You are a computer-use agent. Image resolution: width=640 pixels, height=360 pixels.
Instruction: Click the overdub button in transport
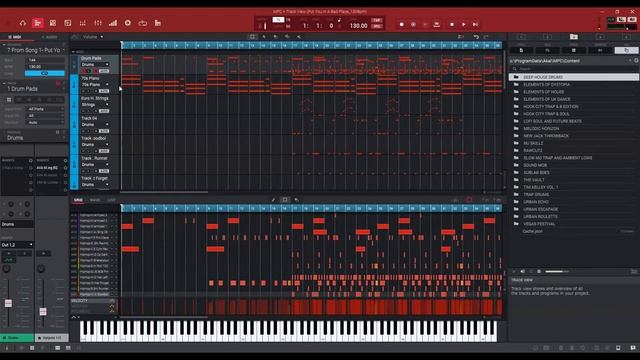(413, 24)
